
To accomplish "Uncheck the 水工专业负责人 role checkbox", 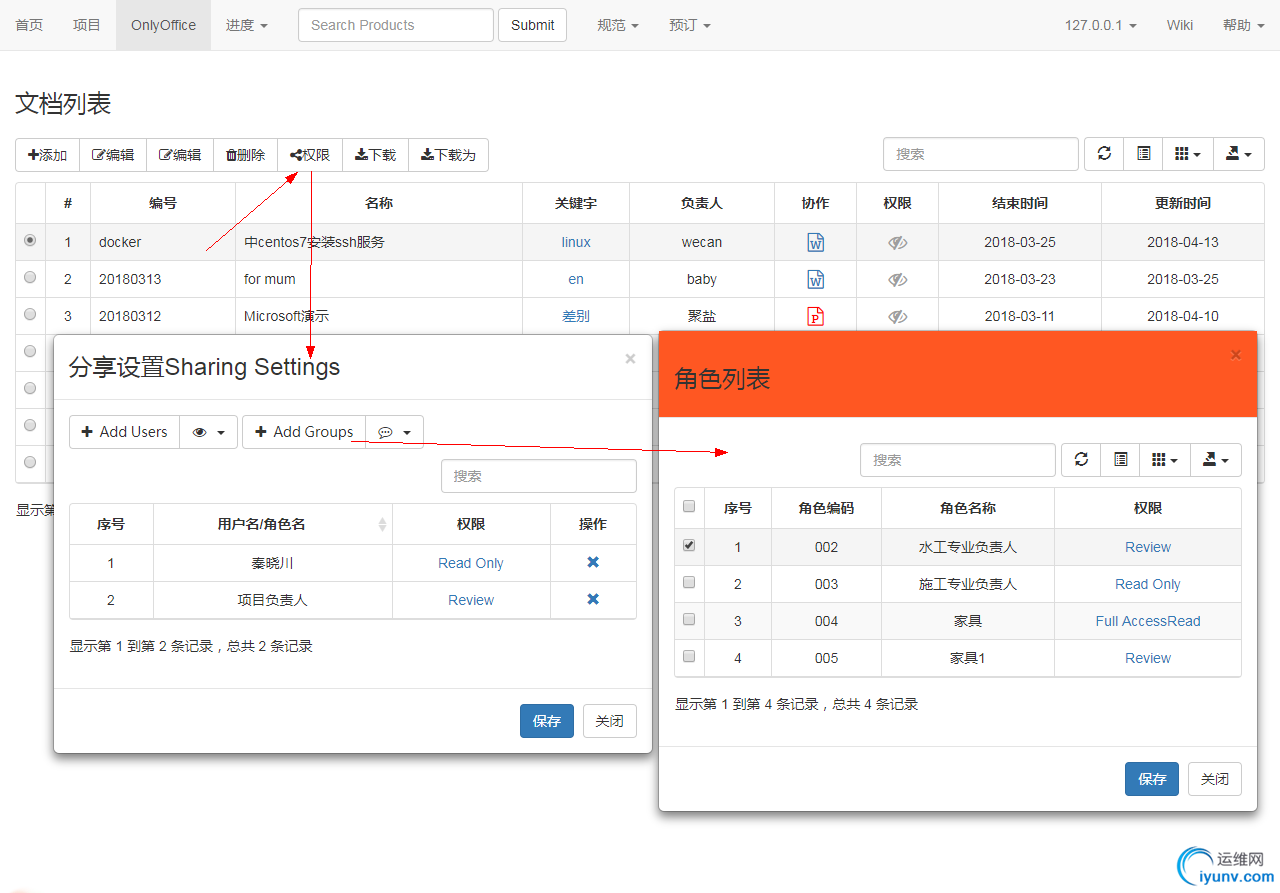I will (x=689, y=545).
